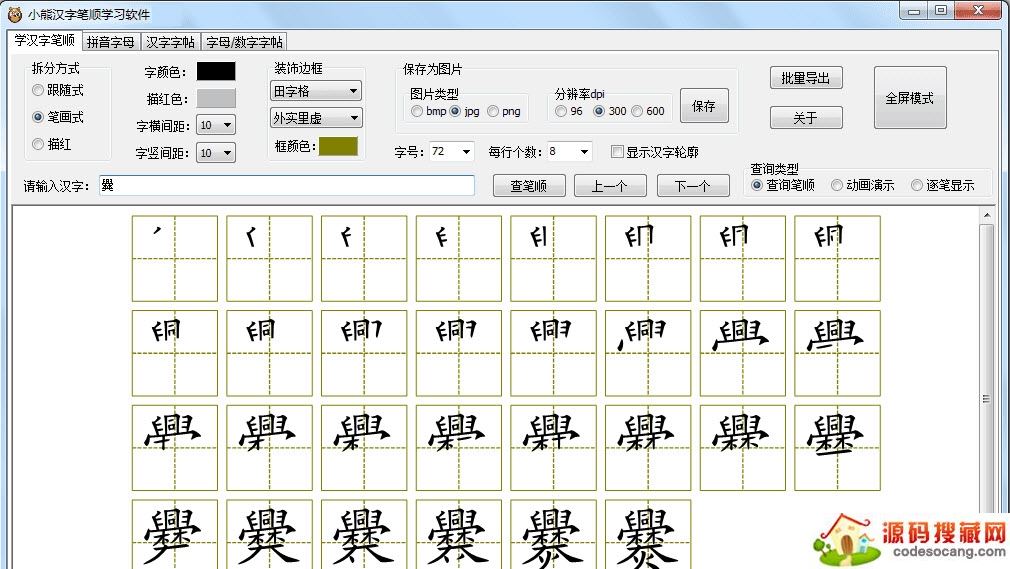Click the 请输入汉字 input field
The height and width of the screenshot is (569, 1010).
(x=286, y=186)
